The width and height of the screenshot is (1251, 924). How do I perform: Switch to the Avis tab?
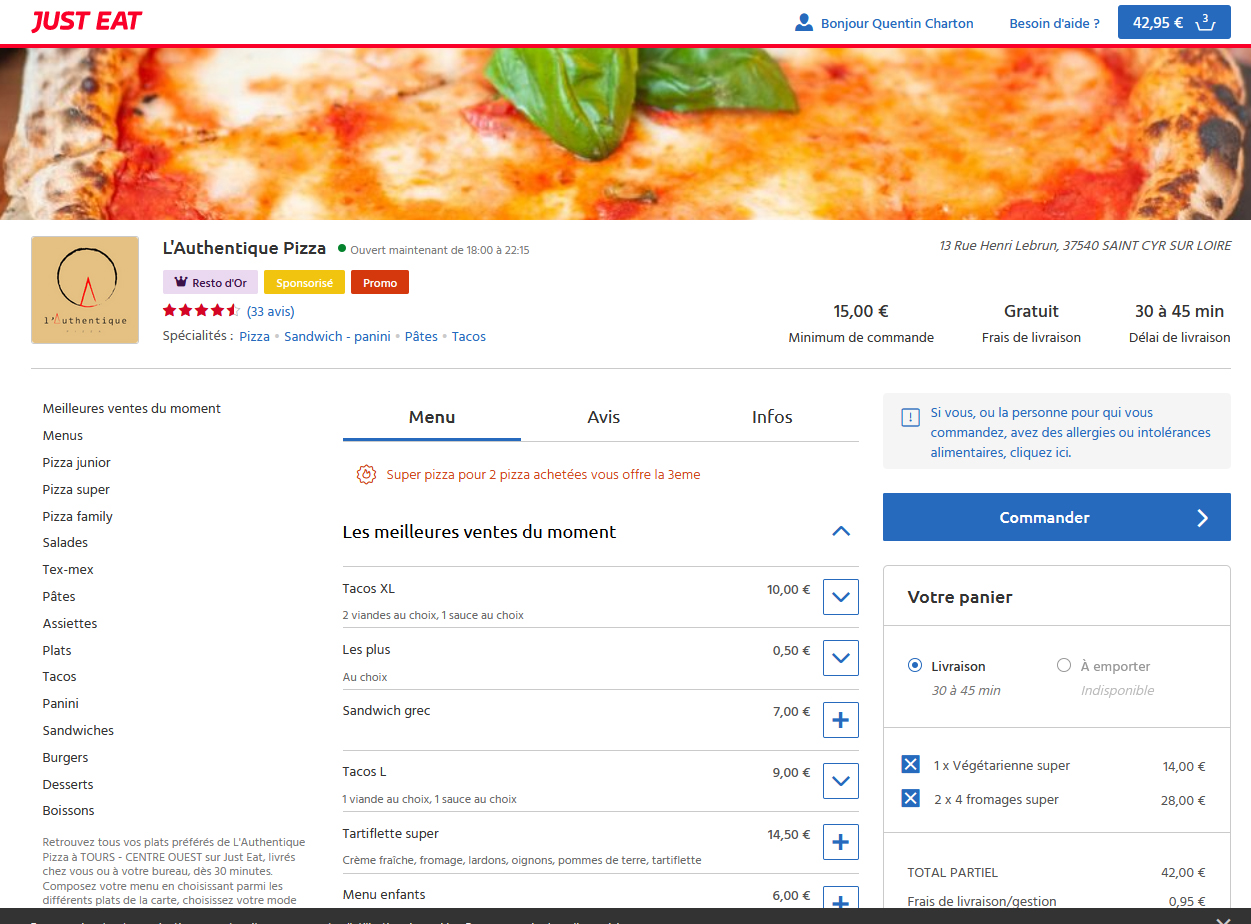pos(604,418)
